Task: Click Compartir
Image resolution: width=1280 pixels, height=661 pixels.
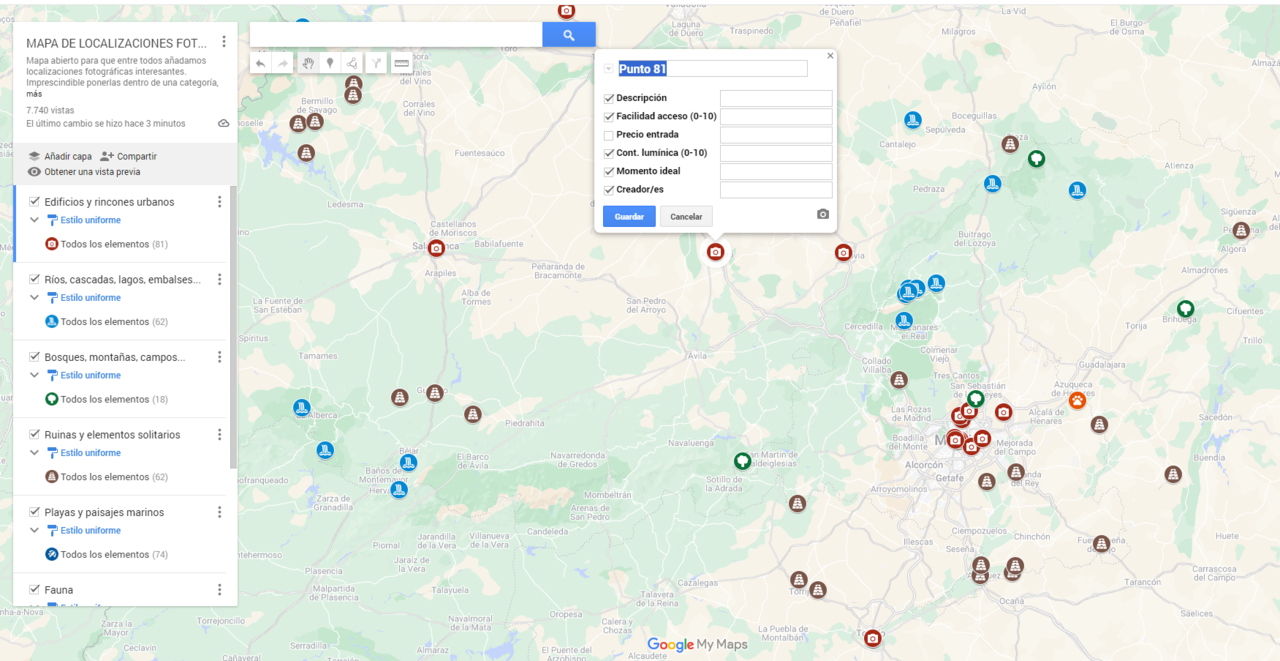Action: [129, 157]
